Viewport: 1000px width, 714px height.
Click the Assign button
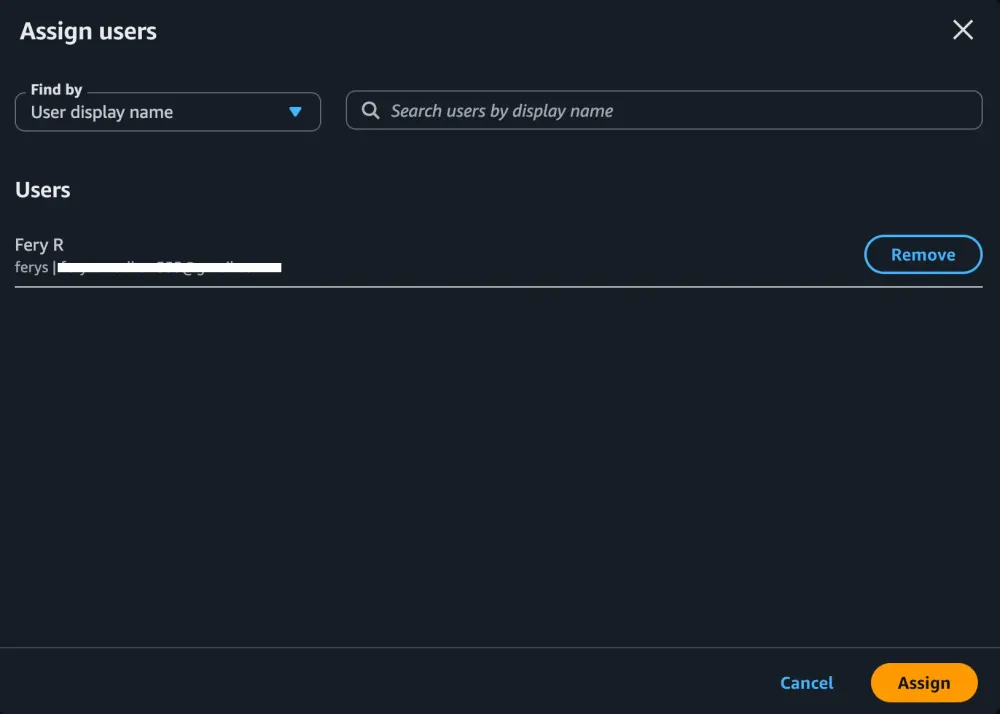[x=923, y=682]
